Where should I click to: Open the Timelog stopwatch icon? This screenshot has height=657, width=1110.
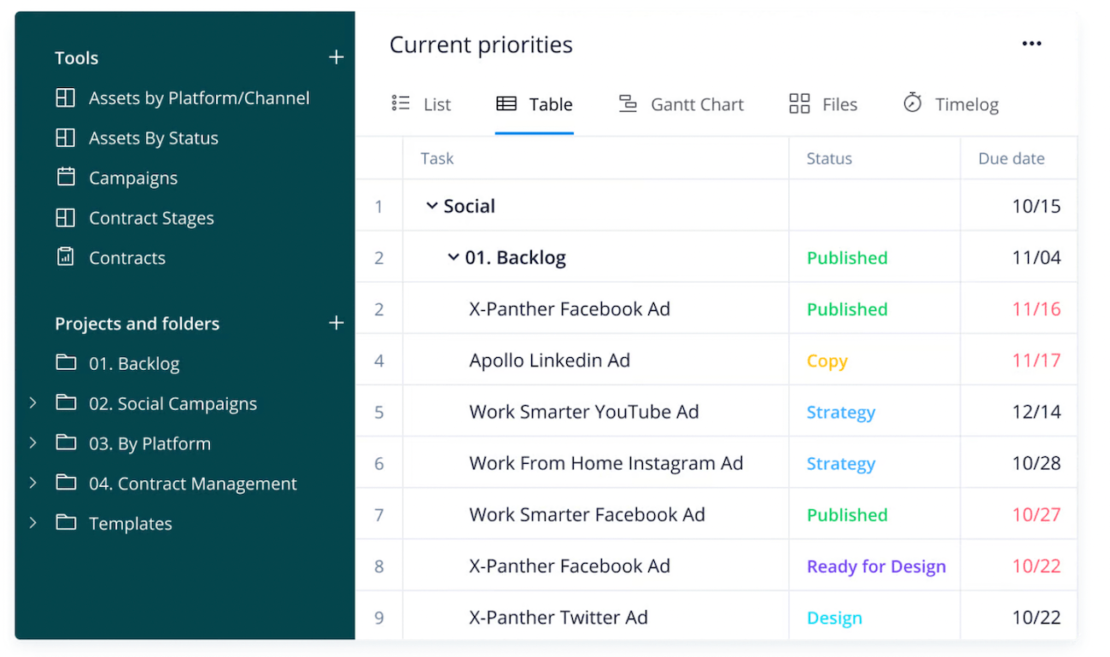pyautogui.click(x=912, y=103)
